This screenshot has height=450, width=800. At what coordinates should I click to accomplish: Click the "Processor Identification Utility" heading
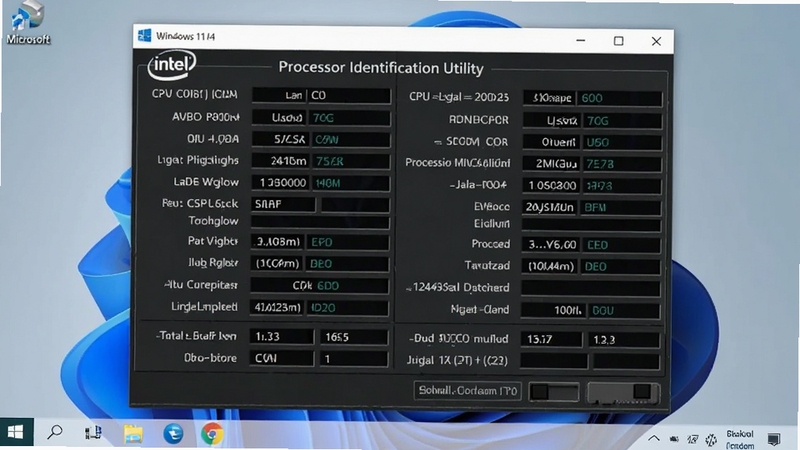tap(381, 68)
